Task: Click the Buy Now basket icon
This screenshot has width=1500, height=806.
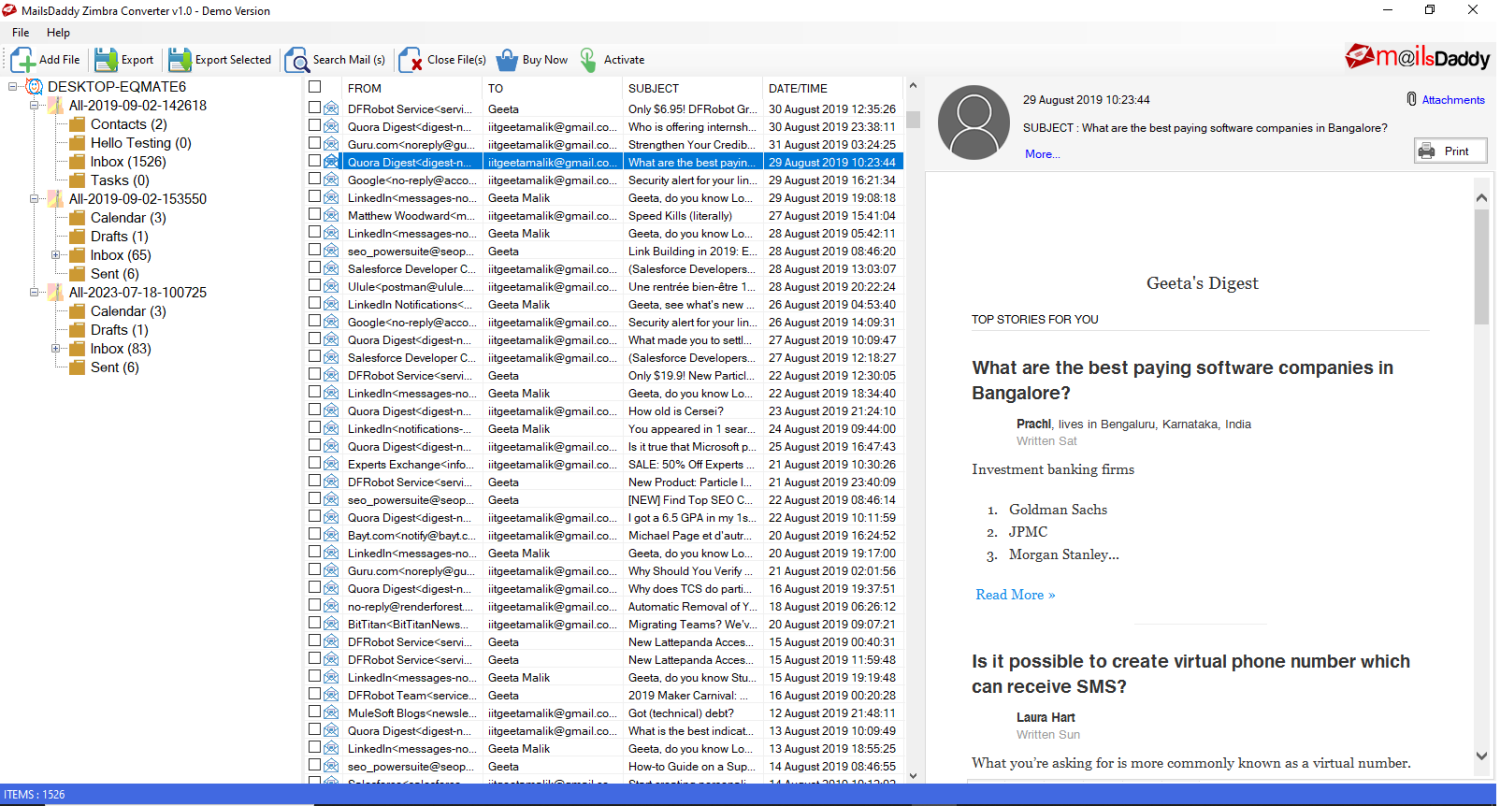Action: click(507, 60)
